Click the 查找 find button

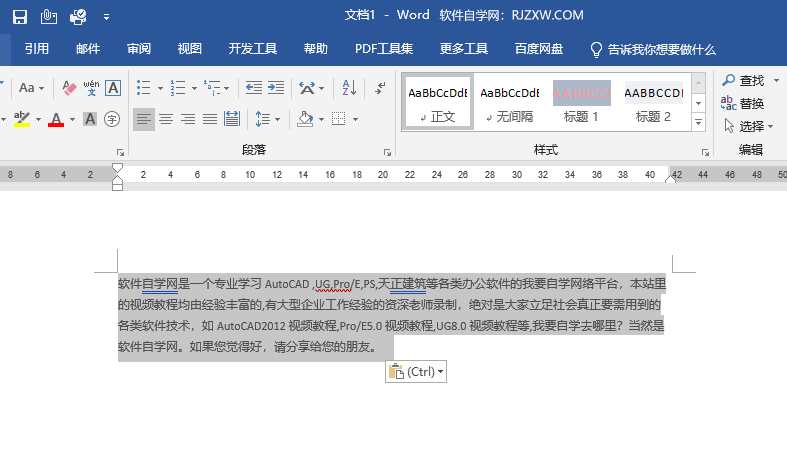click(x=743, y=80)
